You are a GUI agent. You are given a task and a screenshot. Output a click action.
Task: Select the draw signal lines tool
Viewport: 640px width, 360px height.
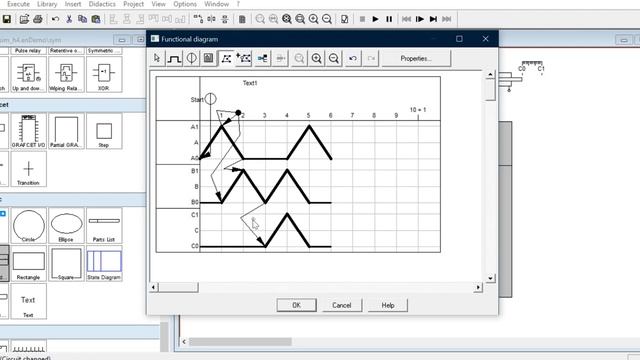pos(226,58)
